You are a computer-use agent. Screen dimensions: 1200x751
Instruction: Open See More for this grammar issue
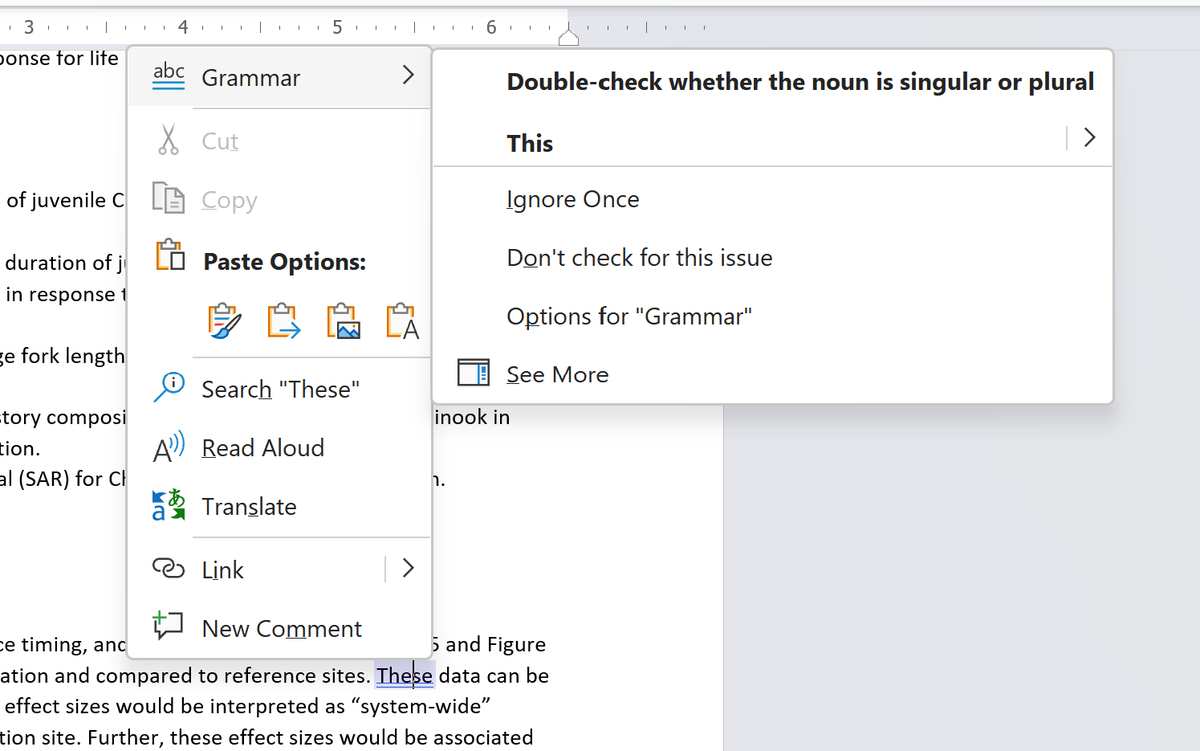click(x=557, y=375)
